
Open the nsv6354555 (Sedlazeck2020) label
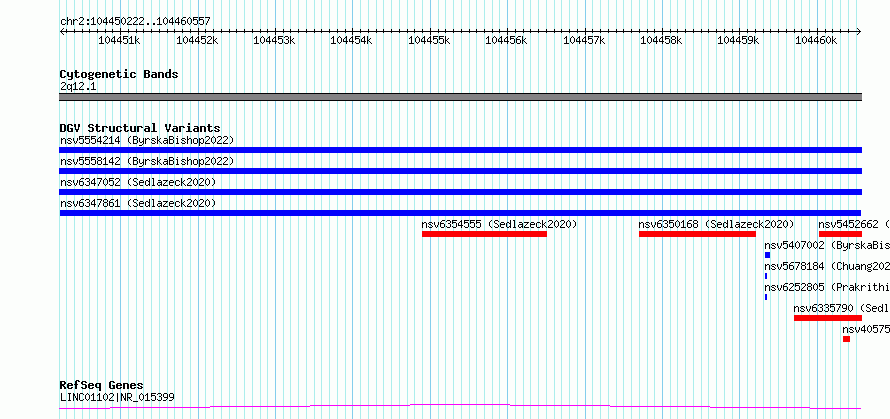point(499,224)
